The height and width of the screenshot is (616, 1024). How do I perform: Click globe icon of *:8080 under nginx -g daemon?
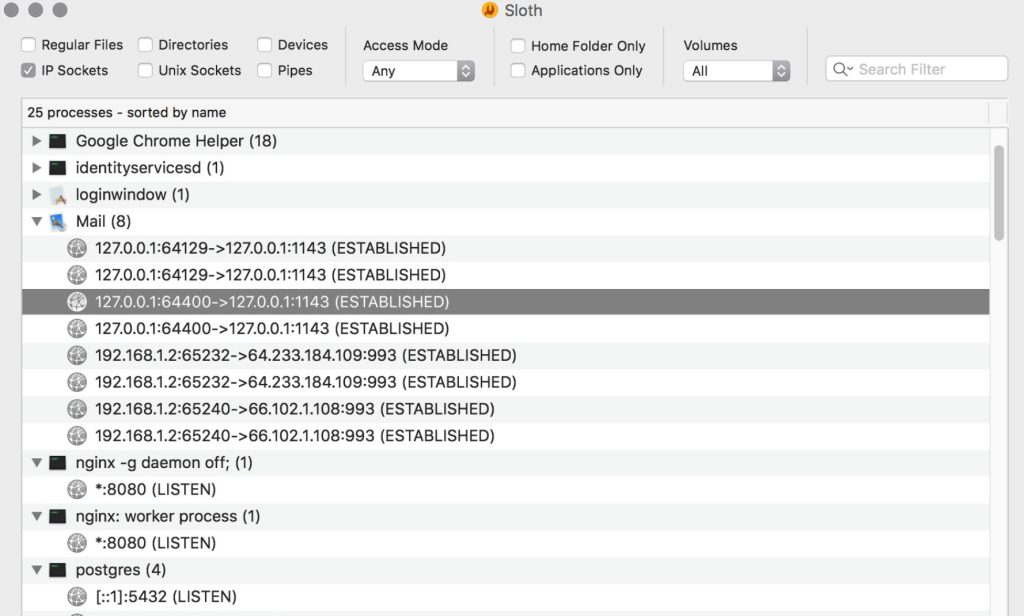point(77,489)
